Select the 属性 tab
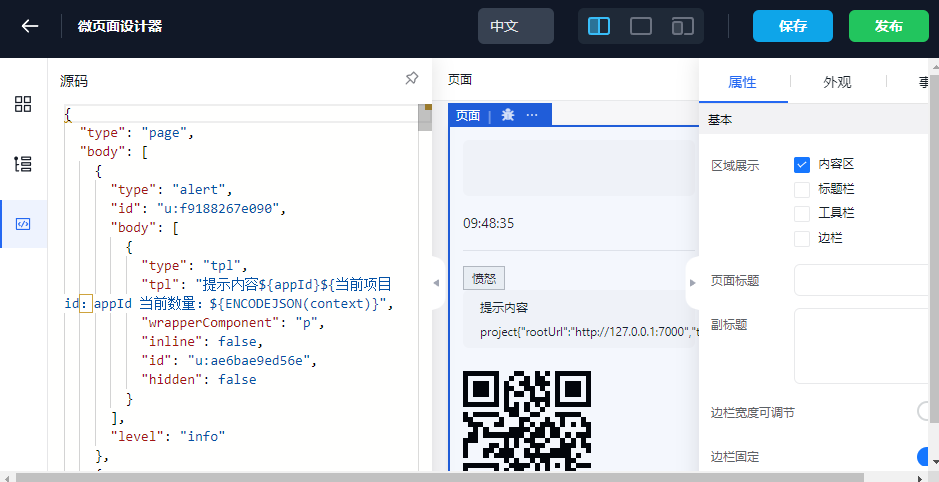 [742, 82]
